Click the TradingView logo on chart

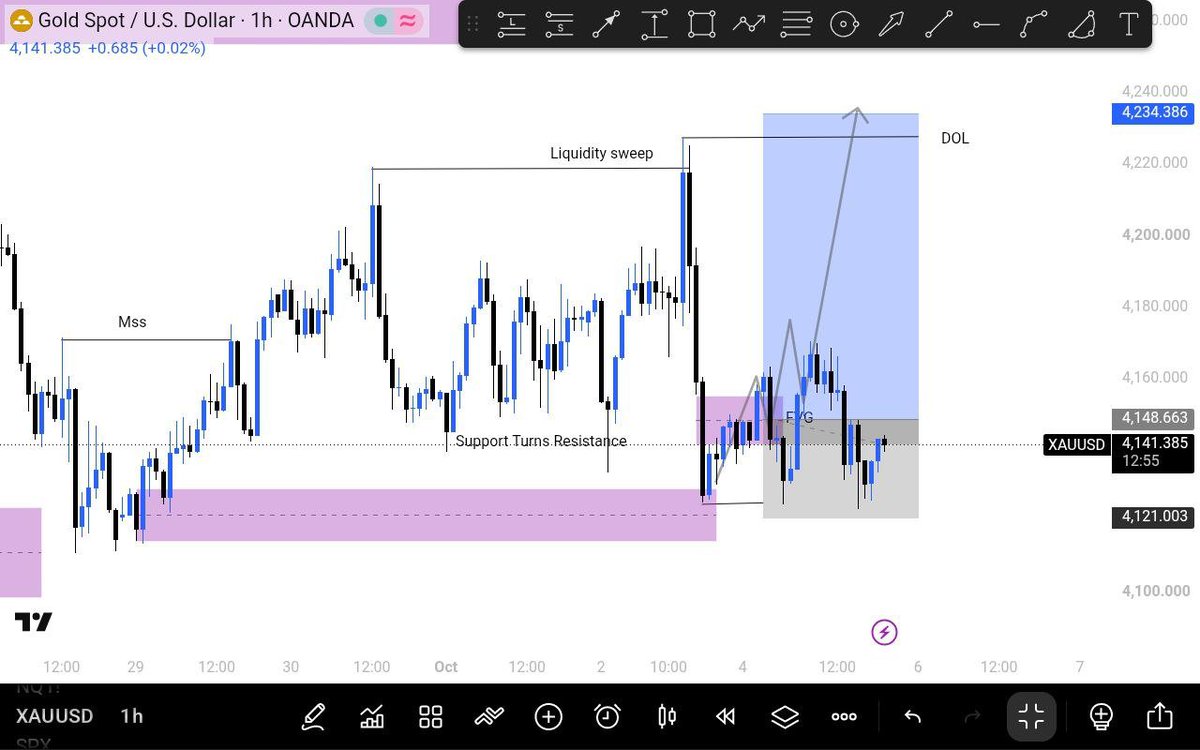coord(33,622)
